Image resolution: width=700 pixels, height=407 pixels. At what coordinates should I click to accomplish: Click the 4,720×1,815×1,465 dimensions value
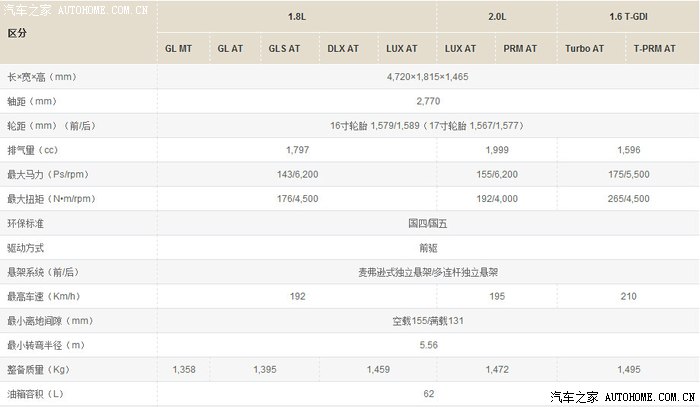tap(428, 76)
